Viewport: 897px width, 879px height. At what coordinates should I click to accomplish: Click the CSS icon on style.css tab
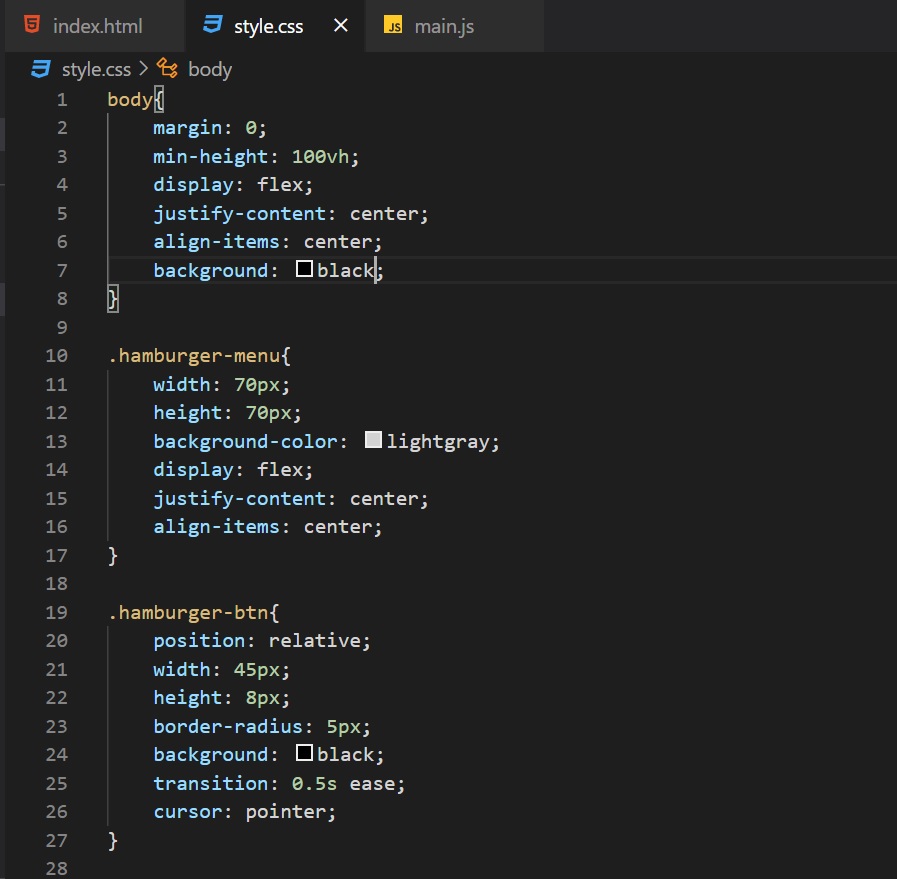coord(213,25)
